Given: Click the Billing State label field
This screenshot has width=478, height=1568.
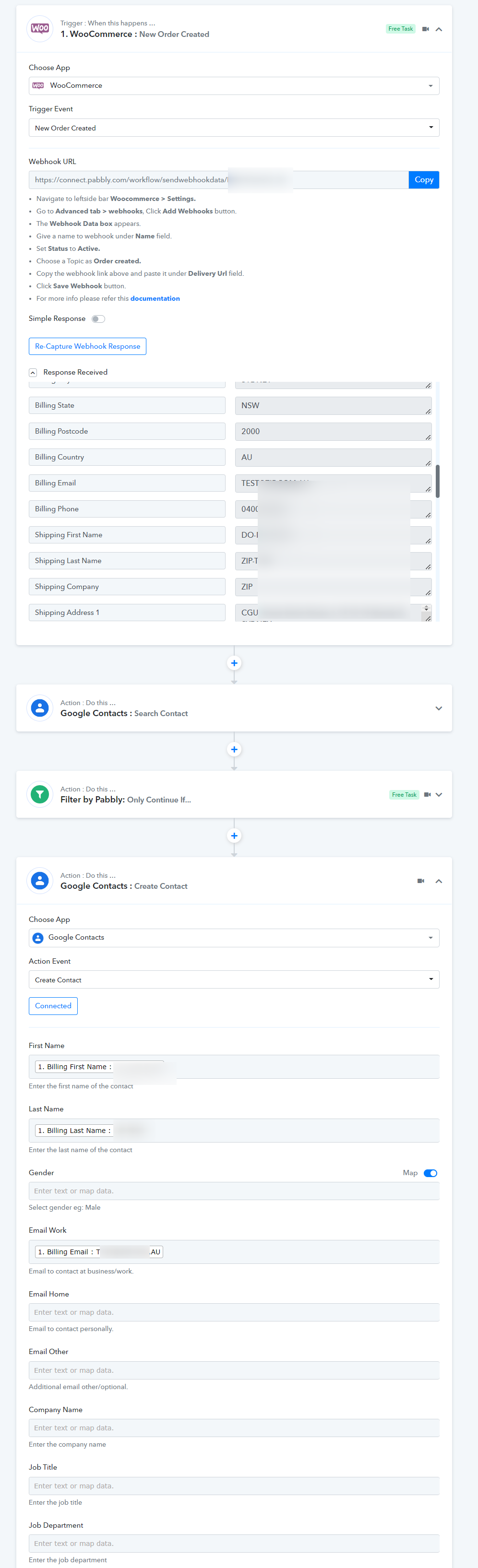Looking at the screenshot, I should pyautogui.click(x=127, y=405).
